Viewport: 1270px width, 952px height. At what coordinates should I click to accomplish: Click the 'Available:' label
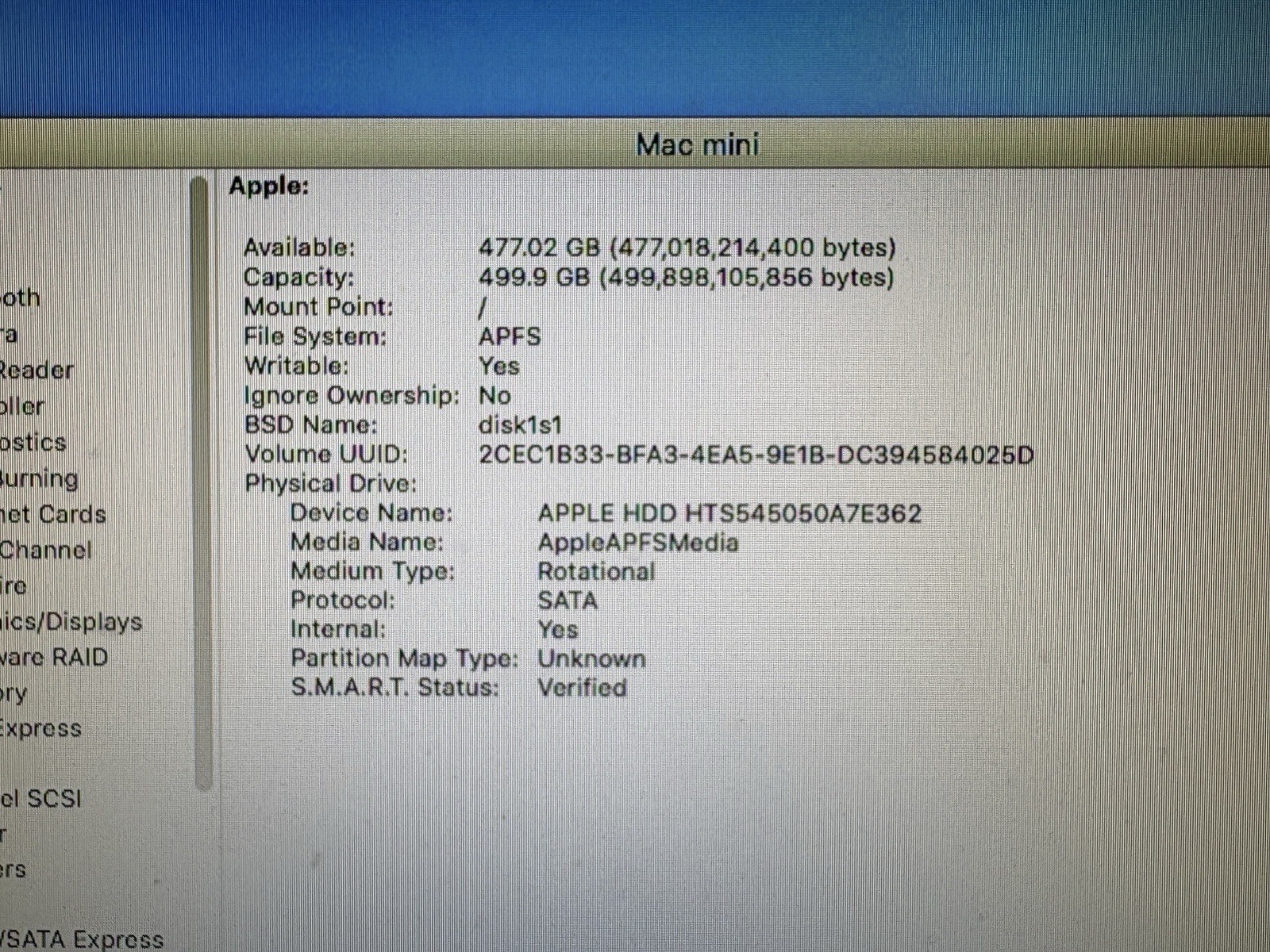[299, 248]
